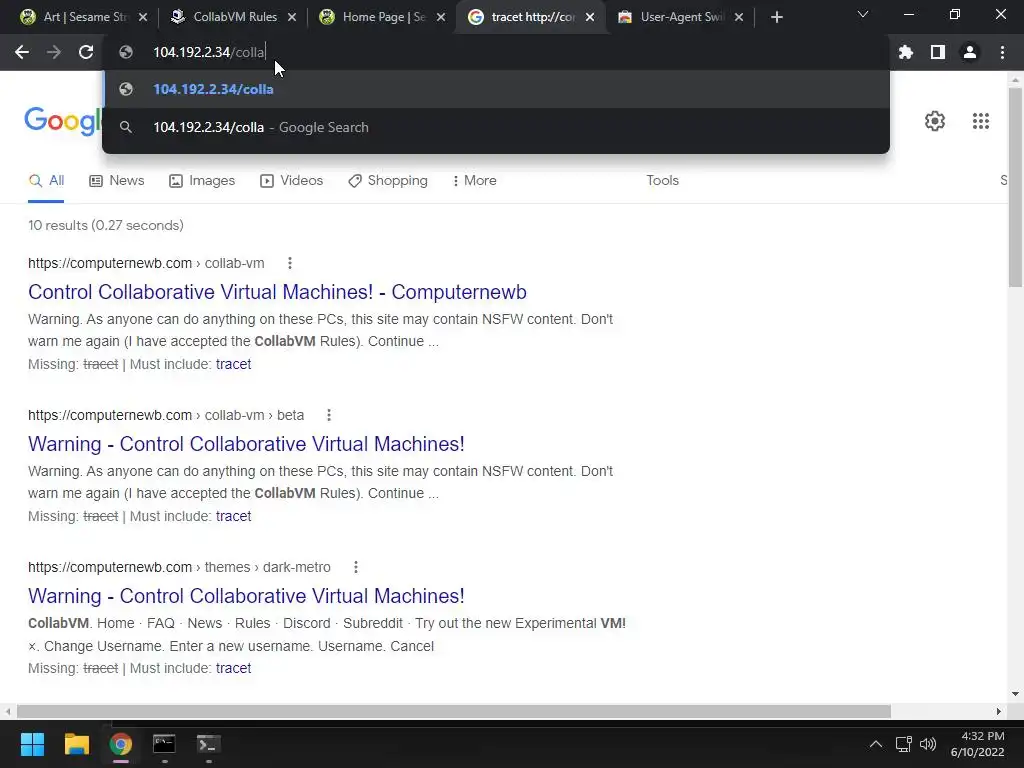The height and width of the screenshot is (768, 1024).
Task: Select the 104.192.2.34/colla URL suggestion
Action: pos(496,89)
